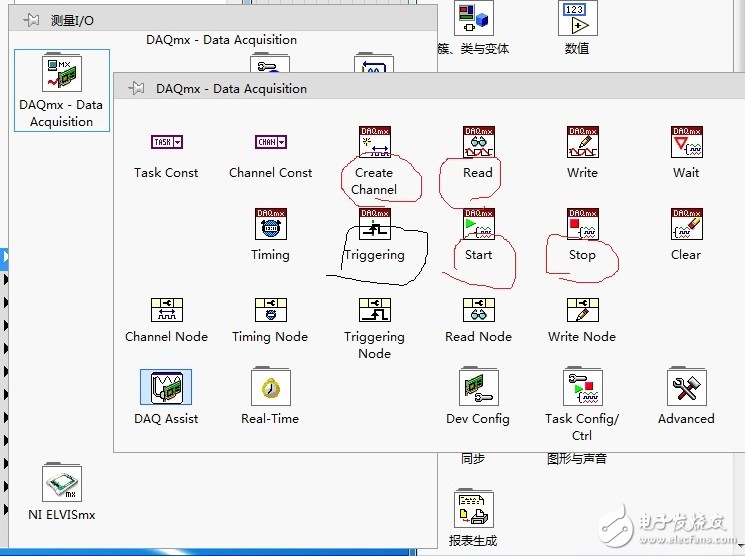Pick the DAQmx Read VI

click(478, 142)
